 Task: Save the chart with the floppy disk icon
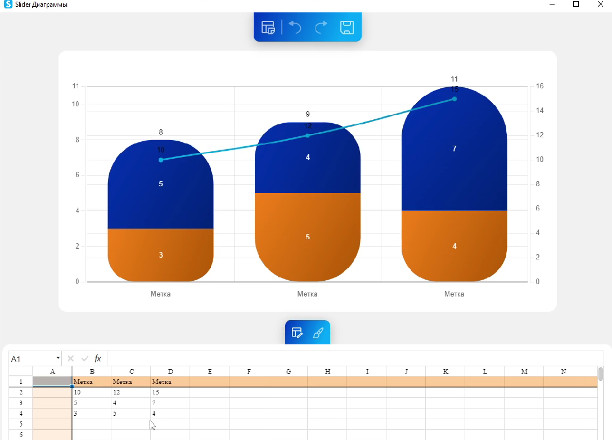click(347, 28)
